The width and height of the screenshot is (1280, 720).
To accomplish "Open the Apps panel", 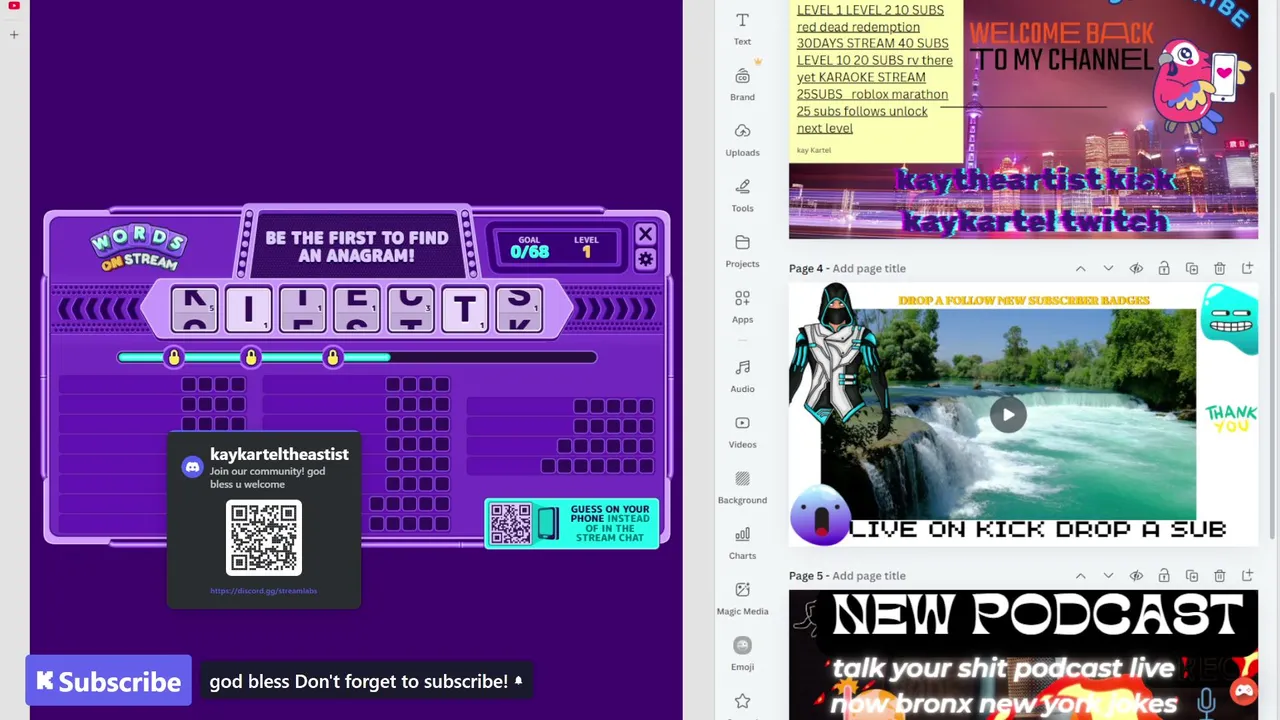I will pos(742,306).
